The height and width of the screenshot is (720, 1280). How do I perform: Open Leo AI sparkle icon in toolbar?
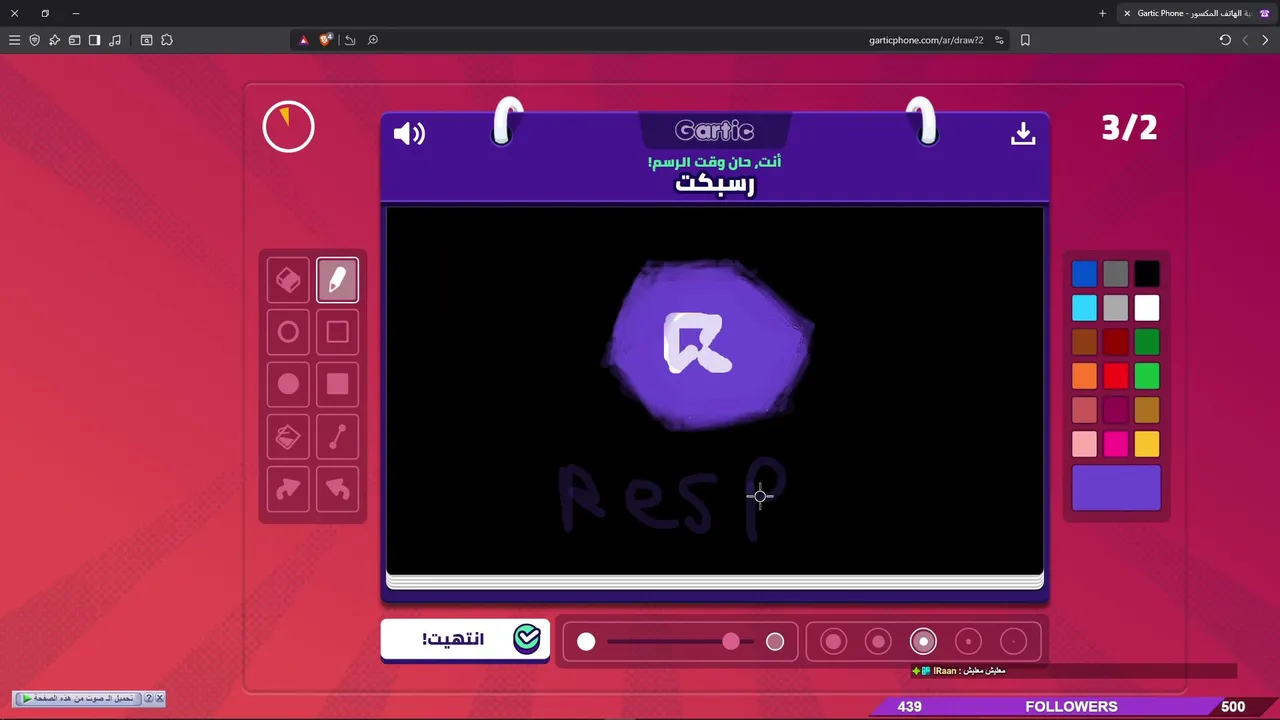click(54, 40)
